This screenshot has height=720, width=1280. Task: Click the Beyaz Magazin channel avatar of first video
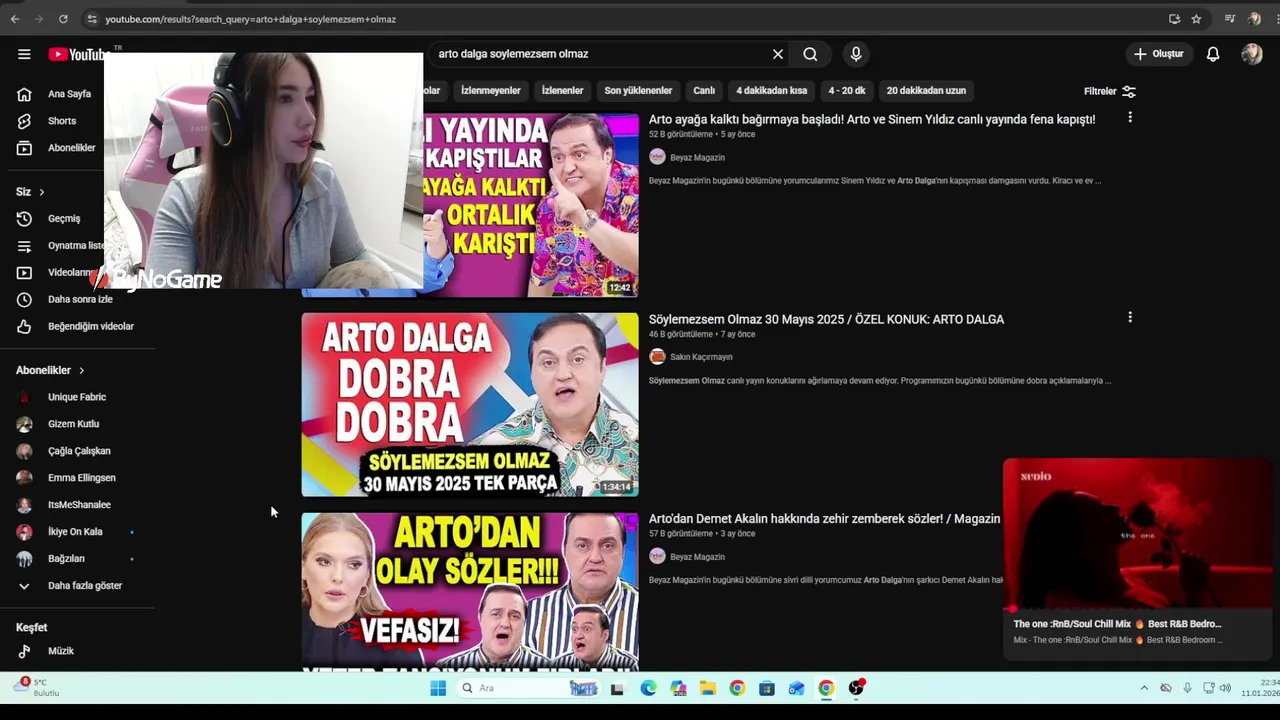click(x=657, y=157)
